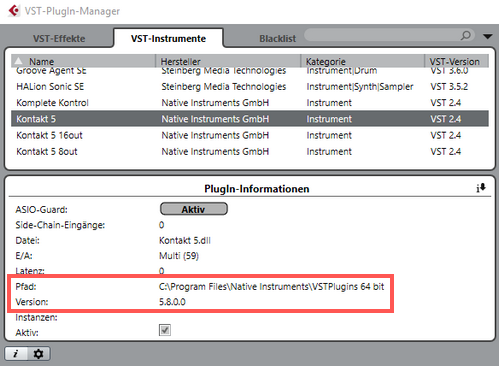This screenshot has width=499, height=366.
Task: Sort by the Kategorie column header
Action: tap(363, 61)
